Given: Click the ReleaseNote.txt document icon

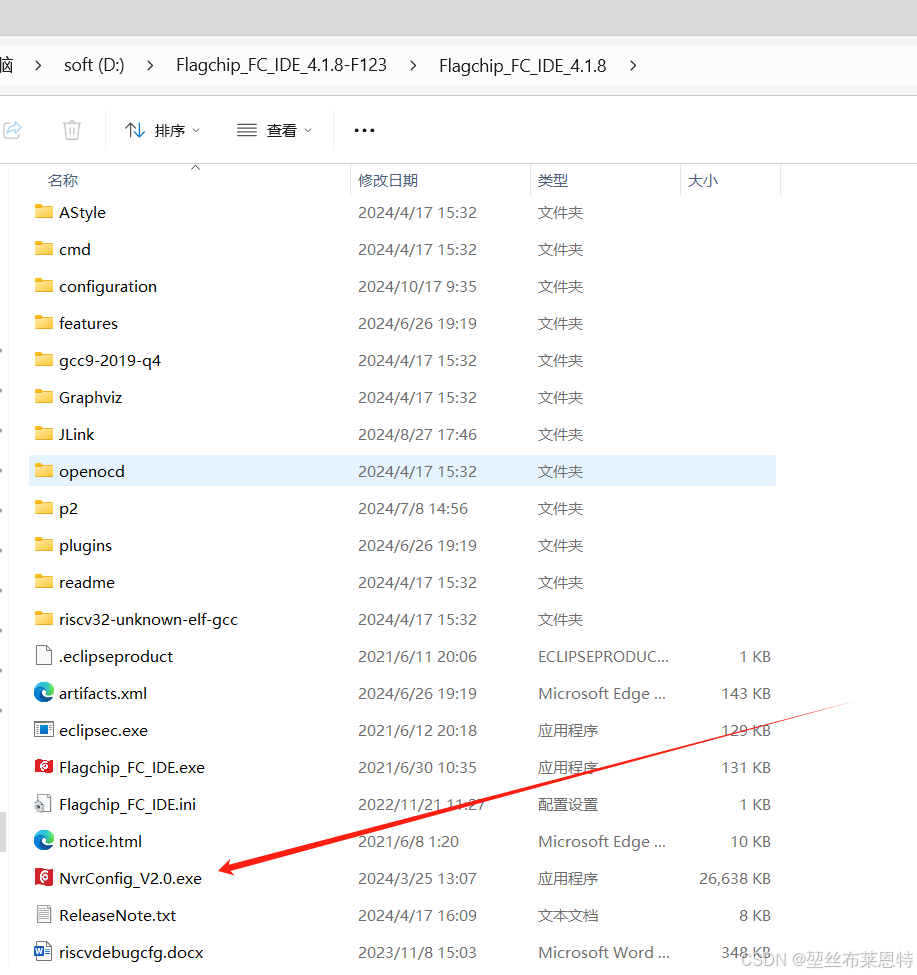Looking at the screenshot, I should (44, 915).
